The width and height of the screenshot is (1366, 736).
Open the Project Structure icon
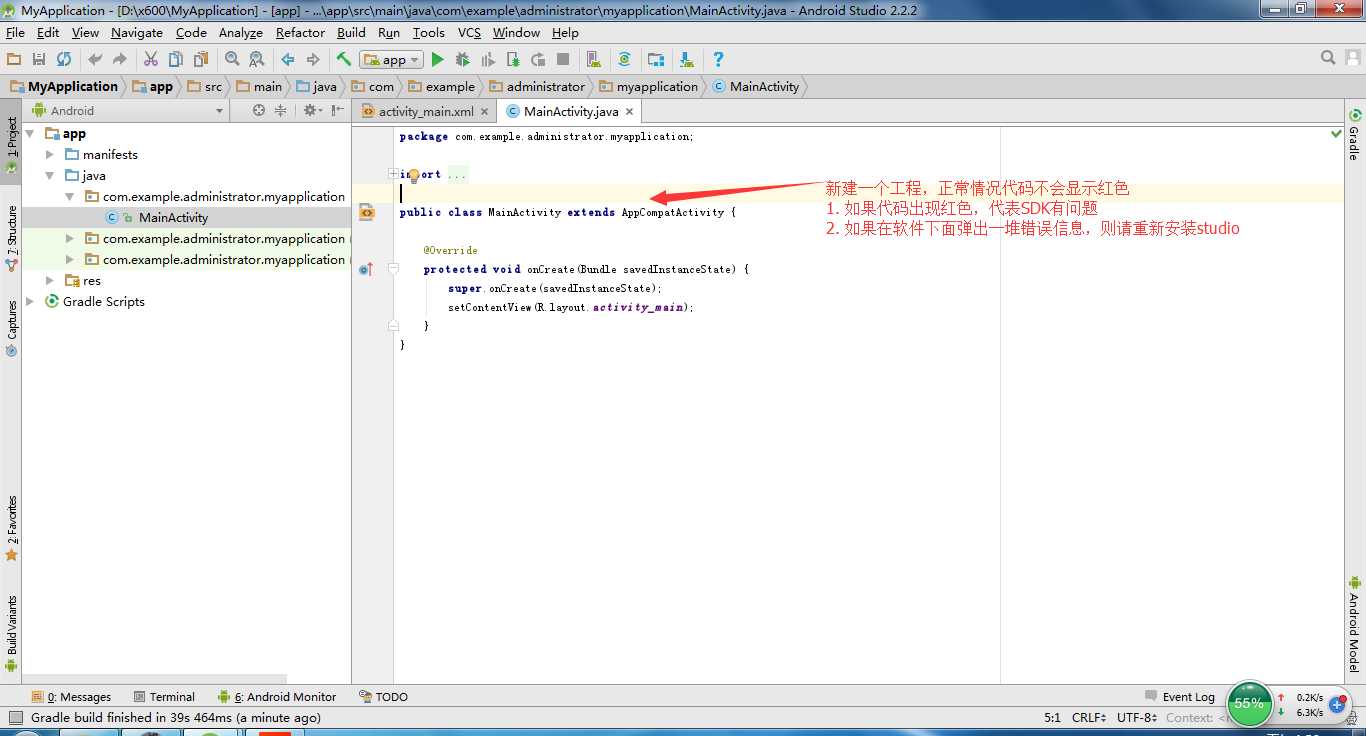click(656, 60)
